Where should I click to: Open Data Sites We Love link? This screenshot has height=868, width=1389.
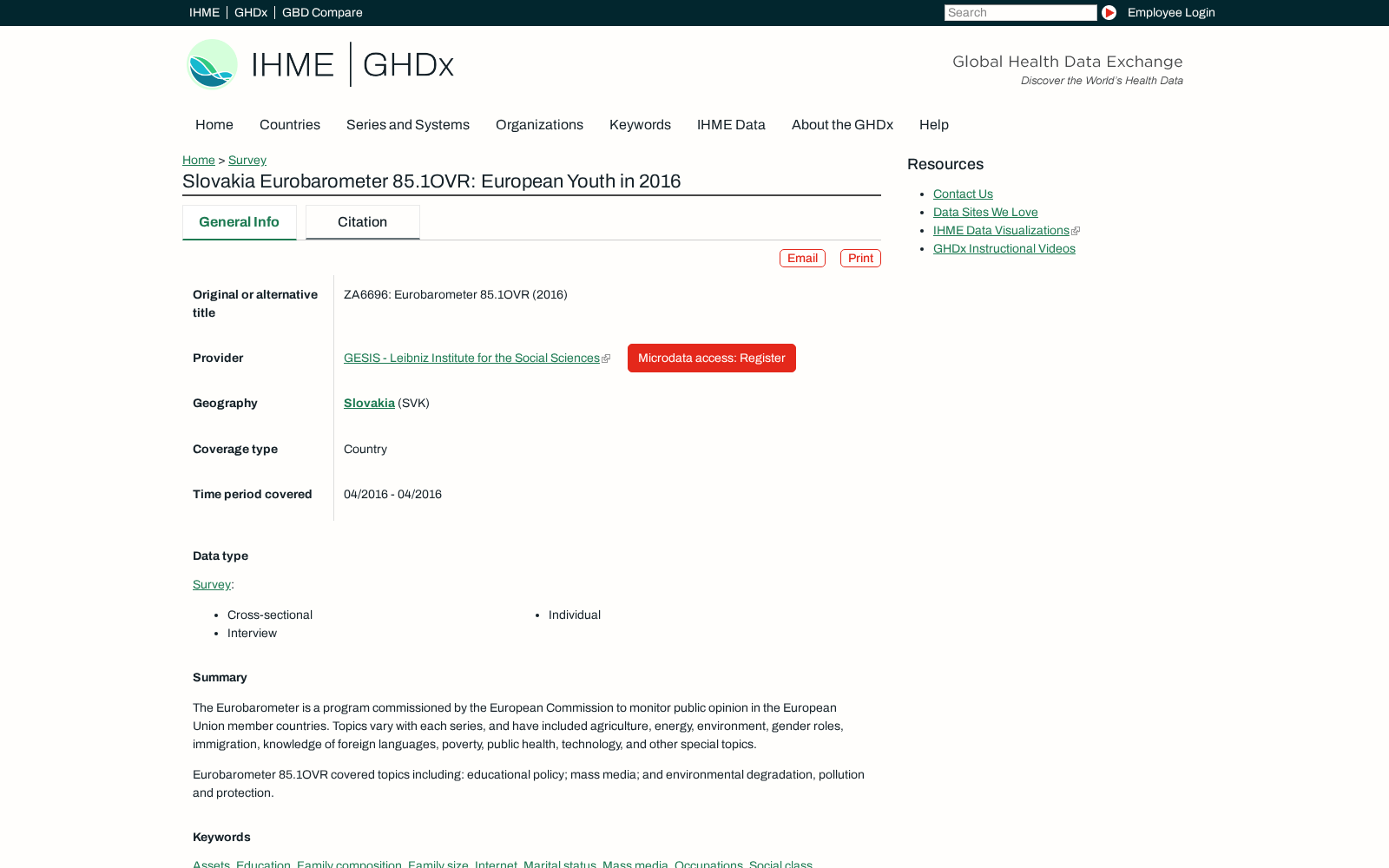[985, 212]
